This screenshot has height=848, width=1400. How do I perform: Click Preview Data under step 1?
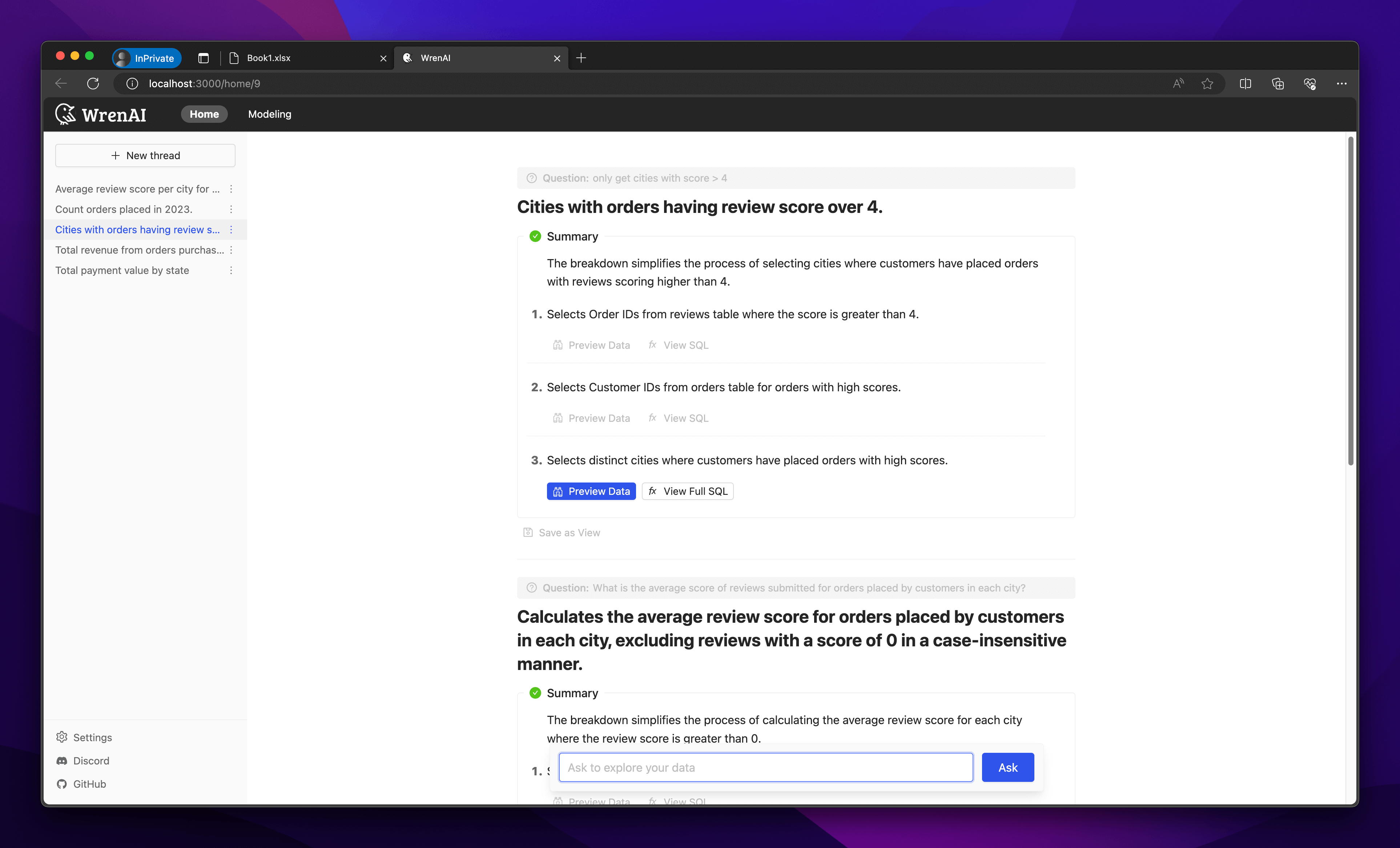click(591, 345)
